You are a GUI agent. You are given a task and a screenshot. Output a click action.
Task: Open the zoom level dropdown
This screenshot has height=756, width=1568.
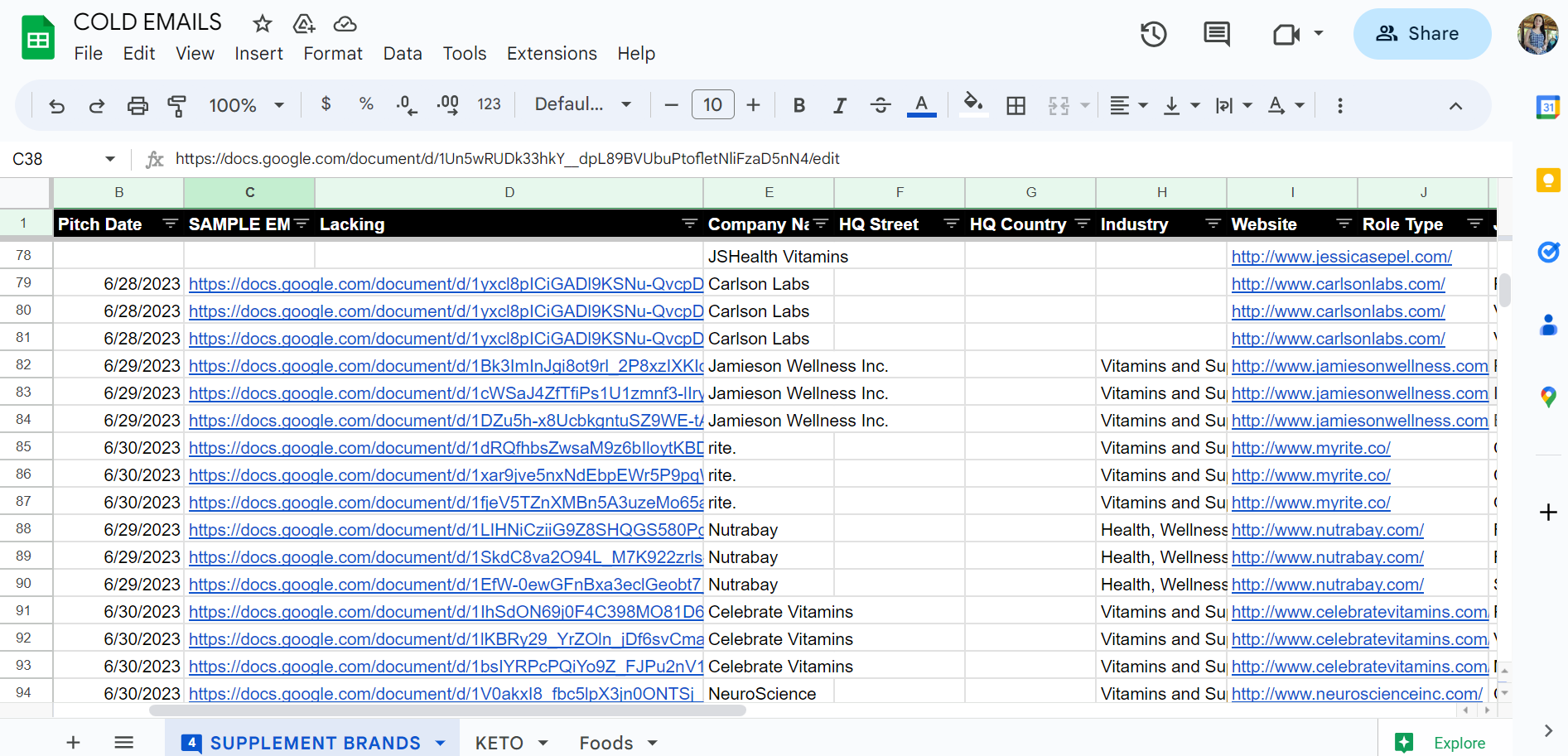click(247, 105)
